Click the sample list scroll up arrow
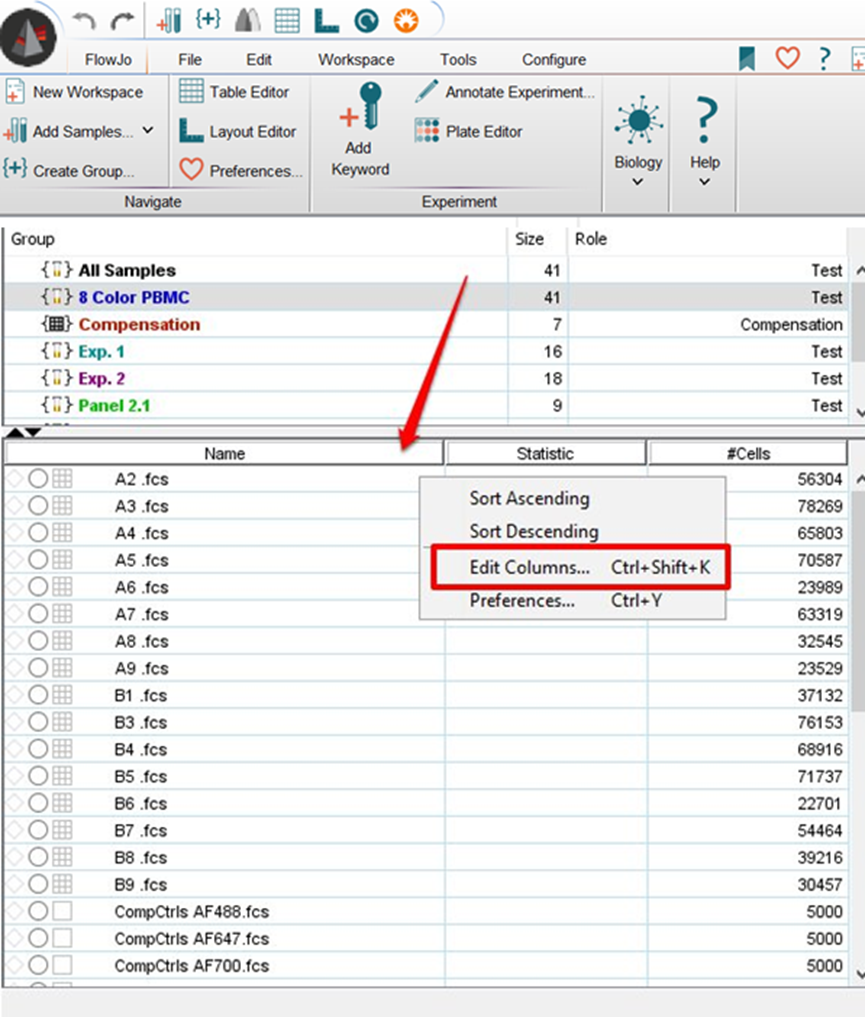The height and width of the screenshot is (1017, 865). [860, 479]
